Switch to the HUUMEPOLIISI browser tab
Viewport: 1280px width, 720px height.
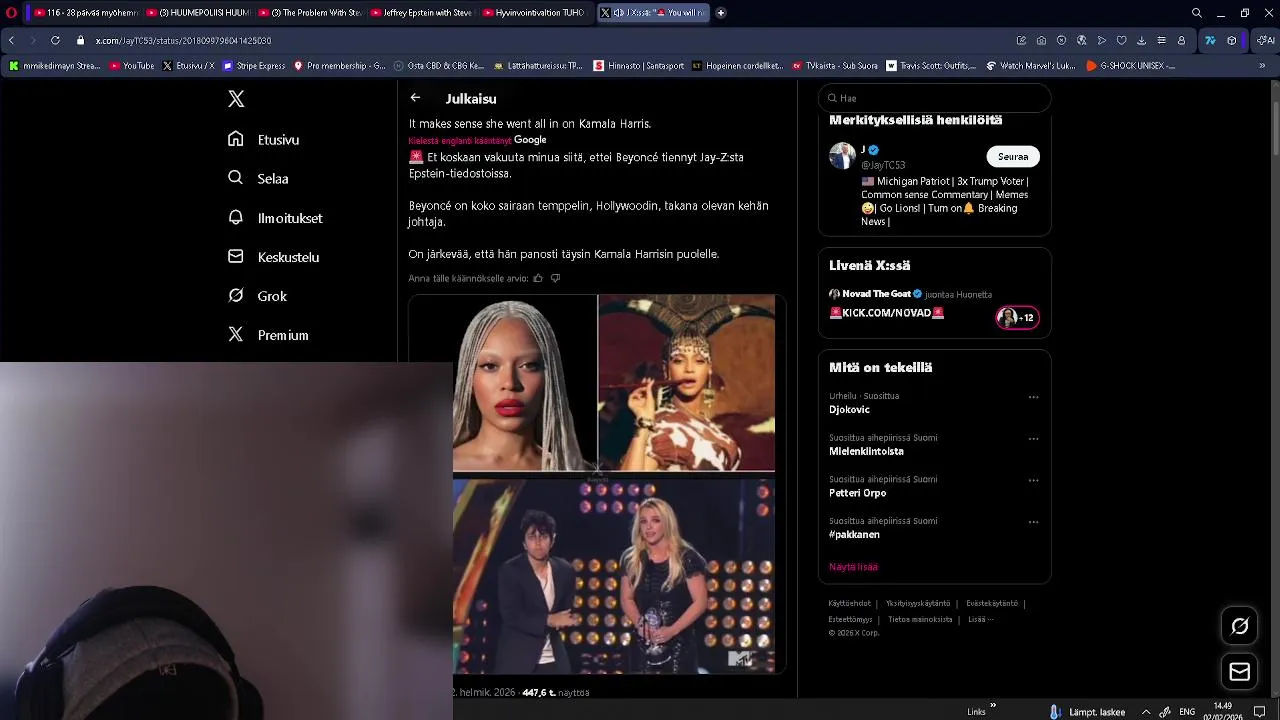click(196, 13)
